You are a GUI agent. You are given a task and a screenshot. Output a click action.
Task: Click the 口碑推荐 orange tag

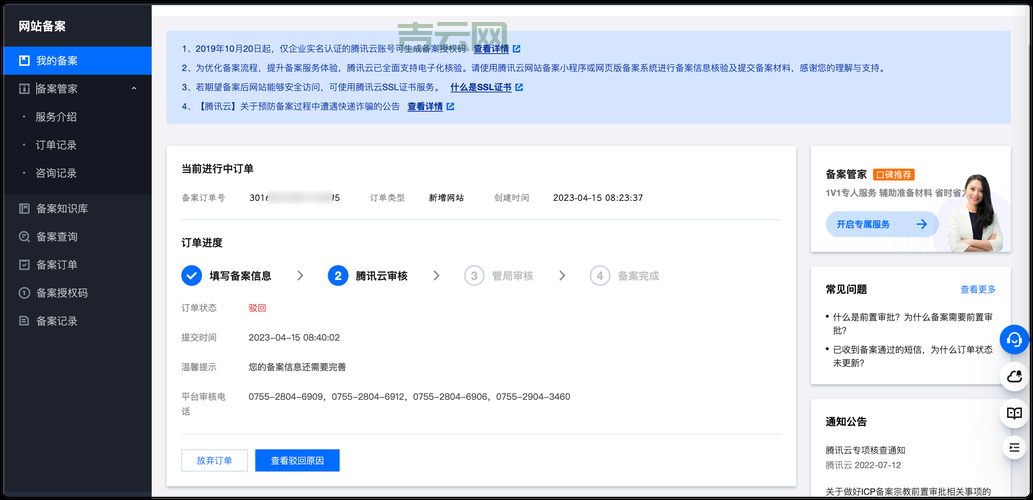coord(893,175)
